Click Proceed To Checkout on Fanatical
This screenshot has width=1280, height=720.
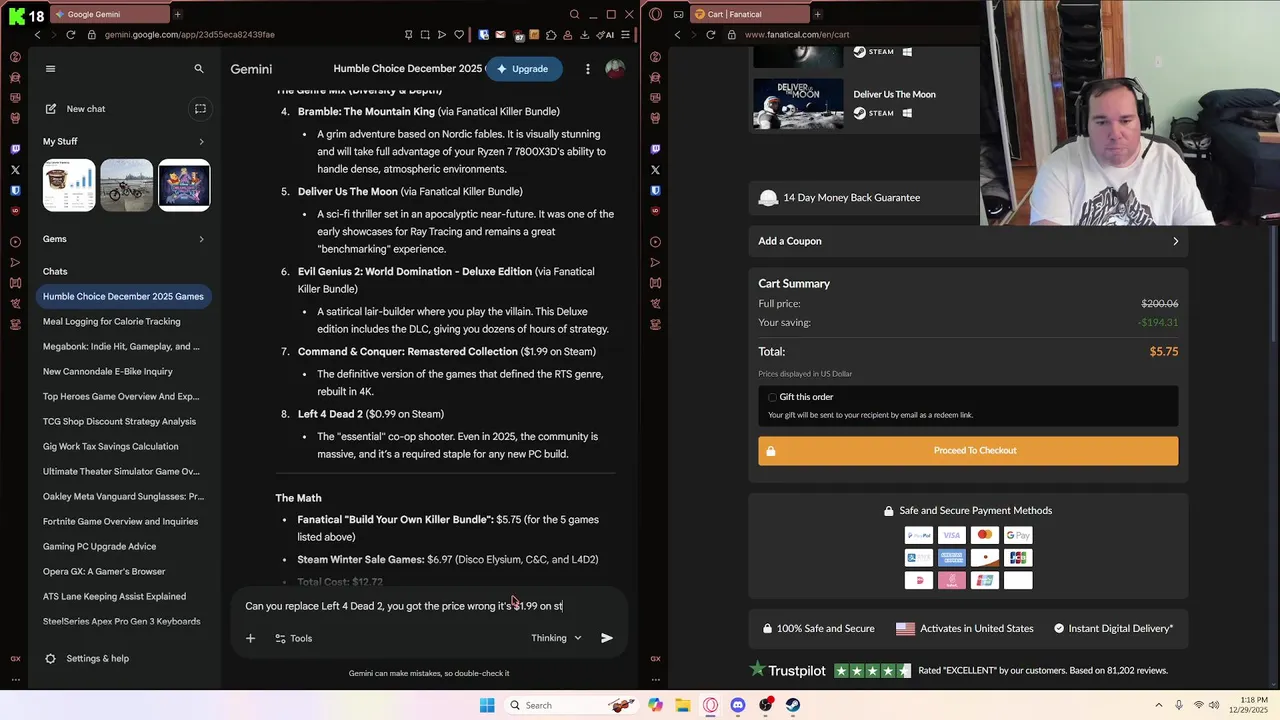(x=968, y=451)
